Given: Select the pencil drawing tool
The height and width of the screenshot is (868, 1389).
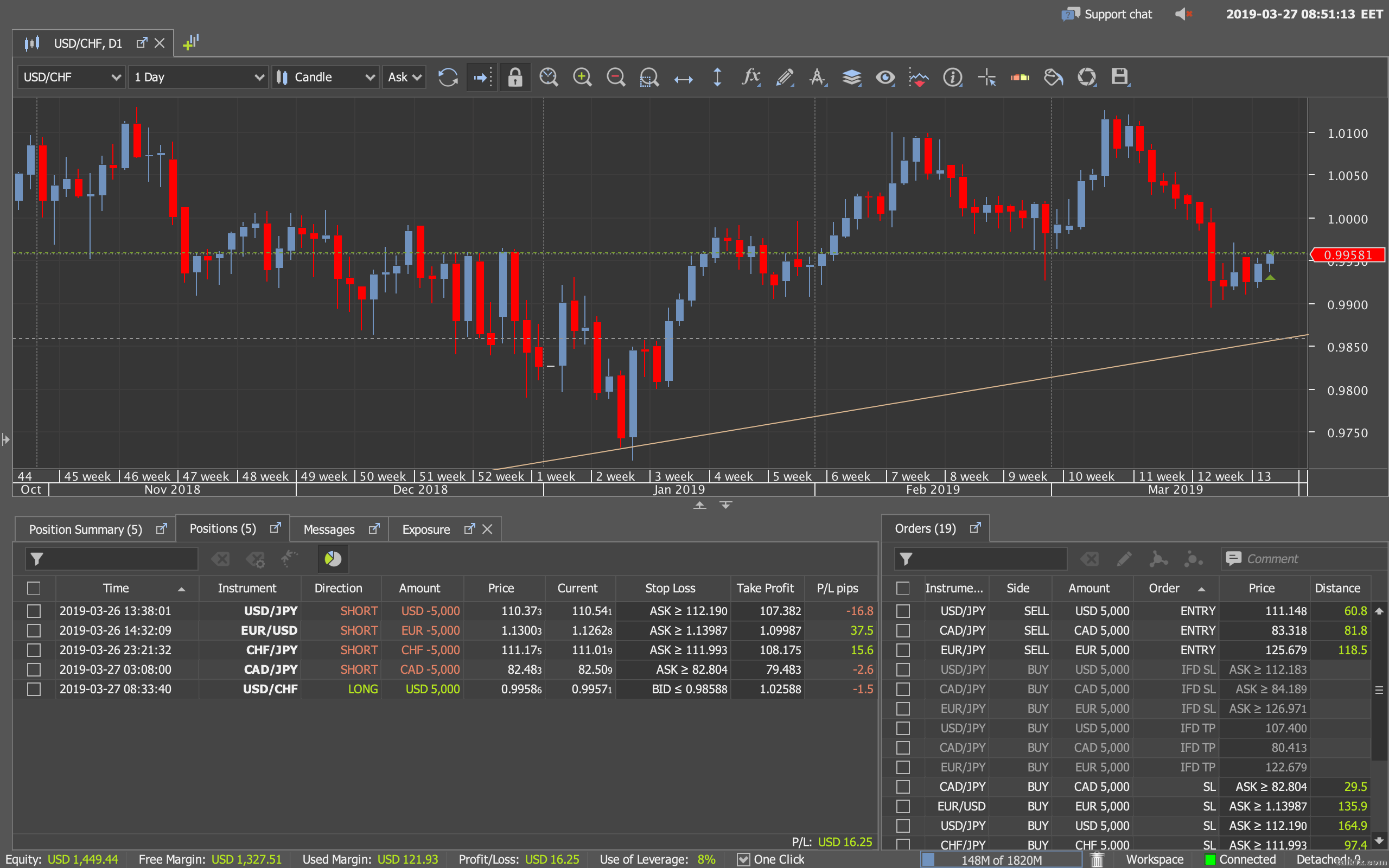Looking at the screenshot, I should tap(785, 77).
